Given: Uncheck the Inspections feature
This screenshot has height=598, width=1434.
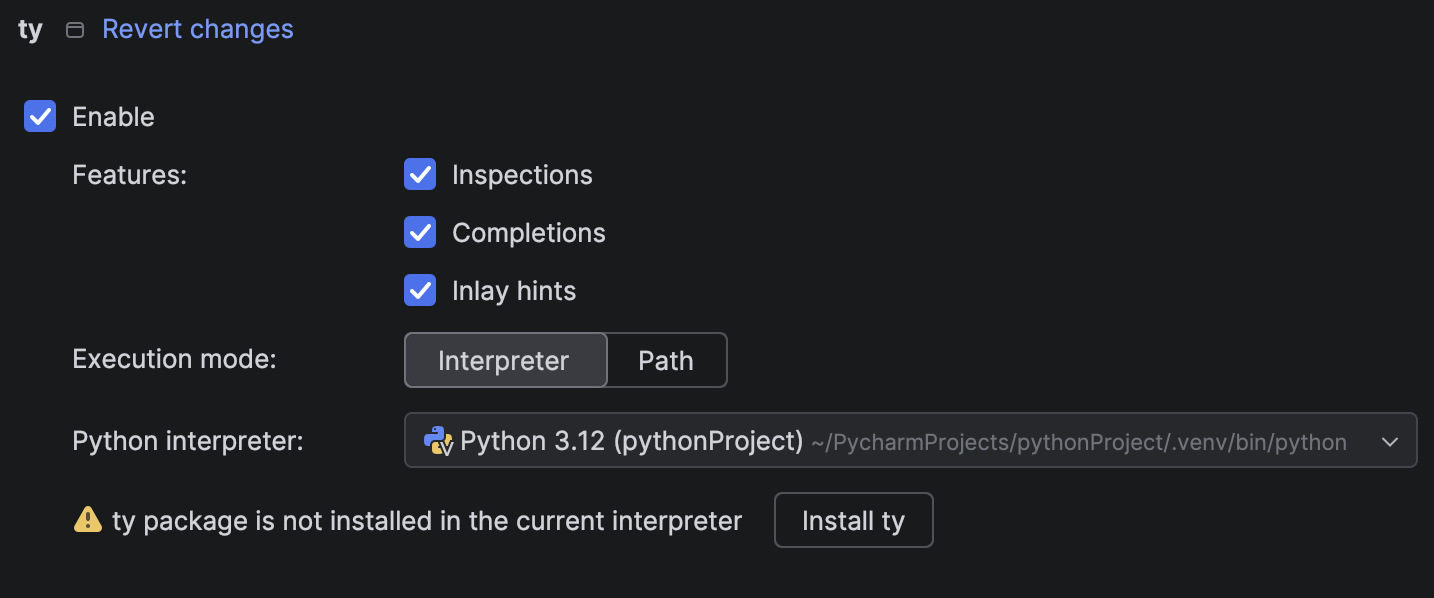Looking at the screenshot, I should 420,174.
